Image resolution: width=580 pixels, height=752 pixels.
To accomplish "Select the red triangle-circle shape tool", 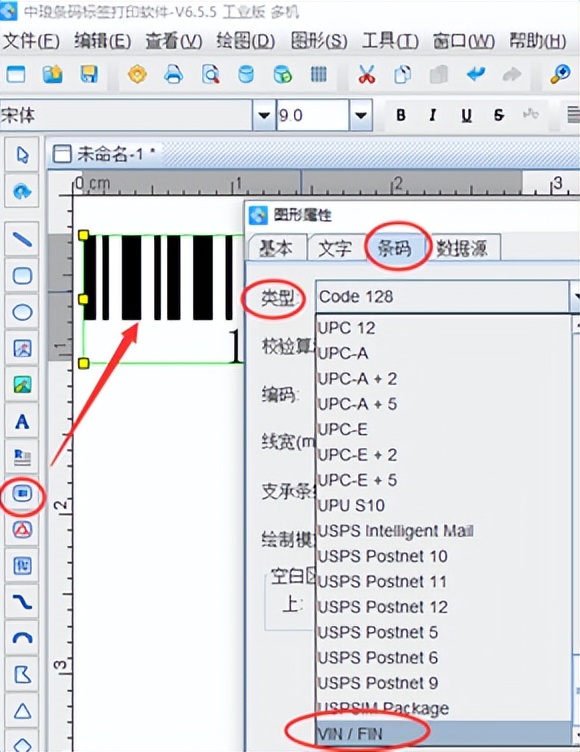I will [x=22, y=529].
